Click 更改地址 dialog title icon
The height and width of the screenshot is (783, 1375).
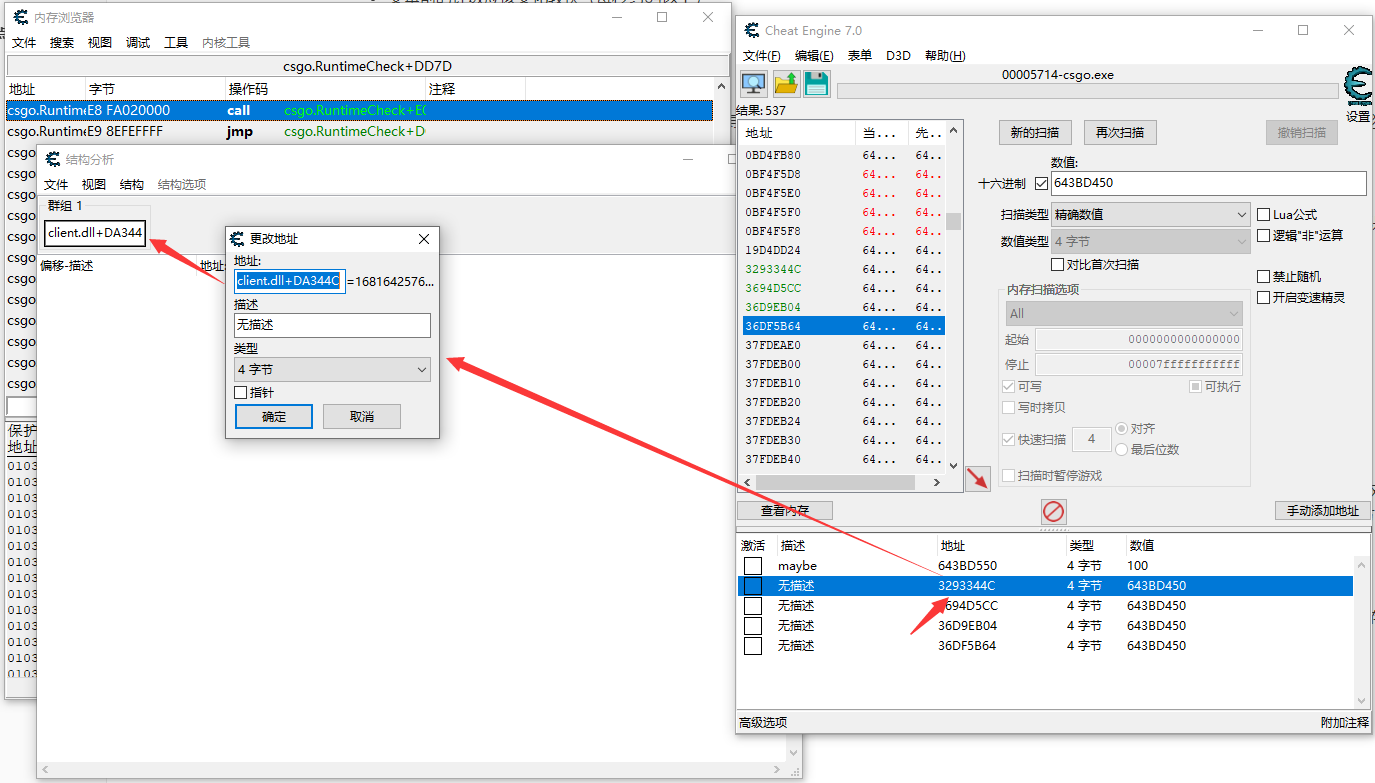click(238, 239)
